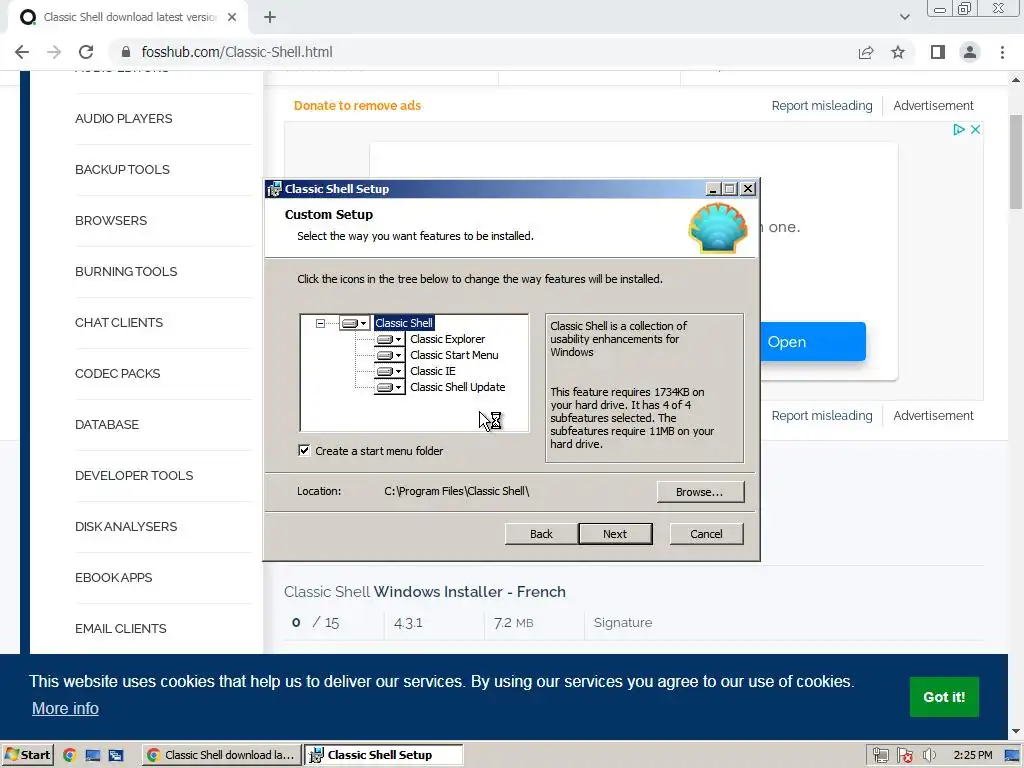Viewport: 1024px width, 768px height.
Task: Open the tab search chevron
Action: click(x=904, y=17)
